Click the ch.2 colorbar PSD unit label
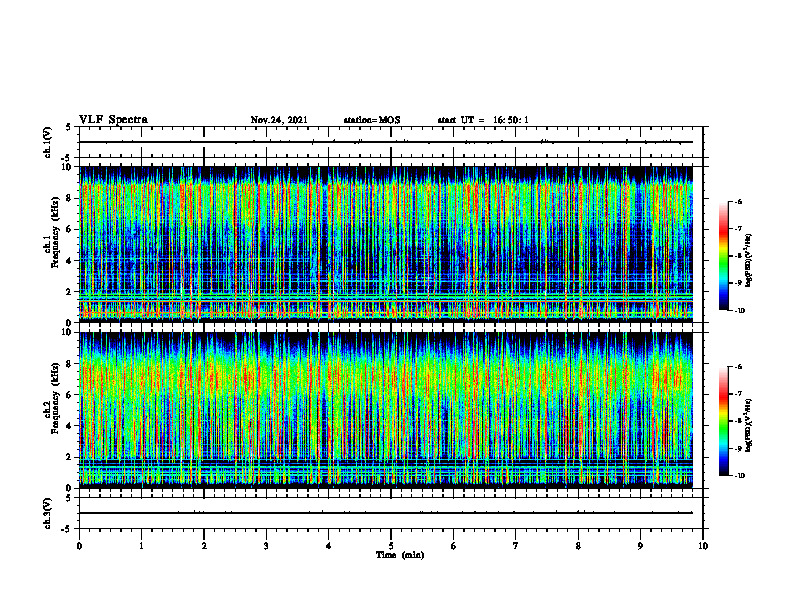 pyautogui.click(x=749, y=425)
